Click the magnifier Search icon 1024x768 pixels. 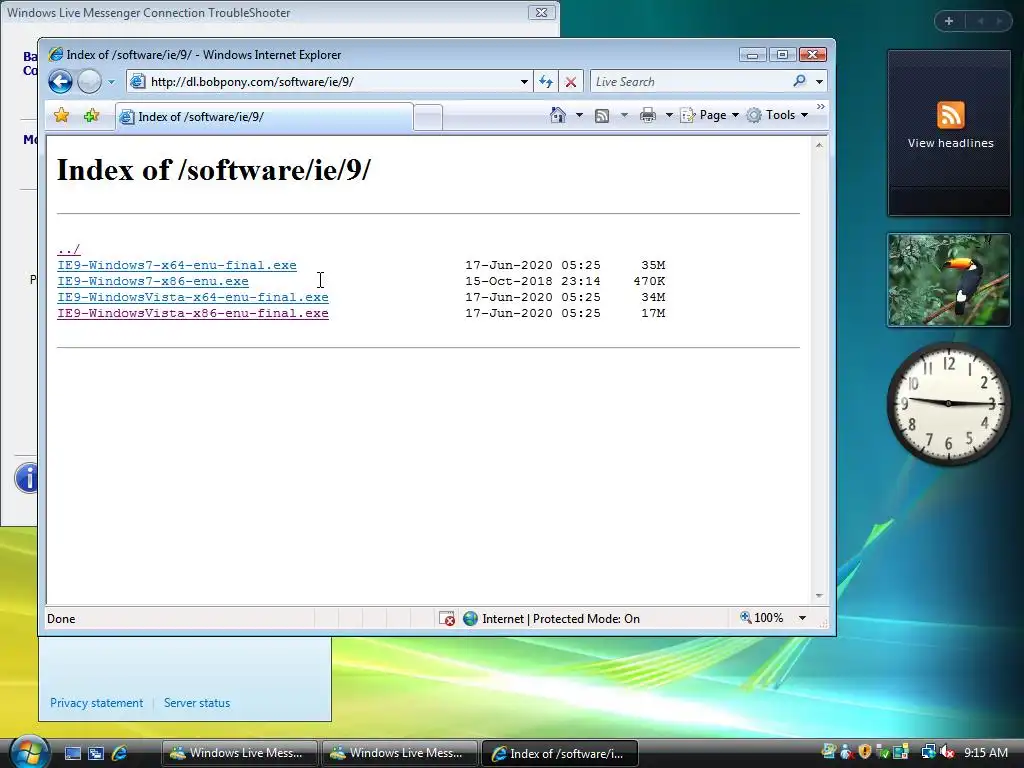pos(799,81)
